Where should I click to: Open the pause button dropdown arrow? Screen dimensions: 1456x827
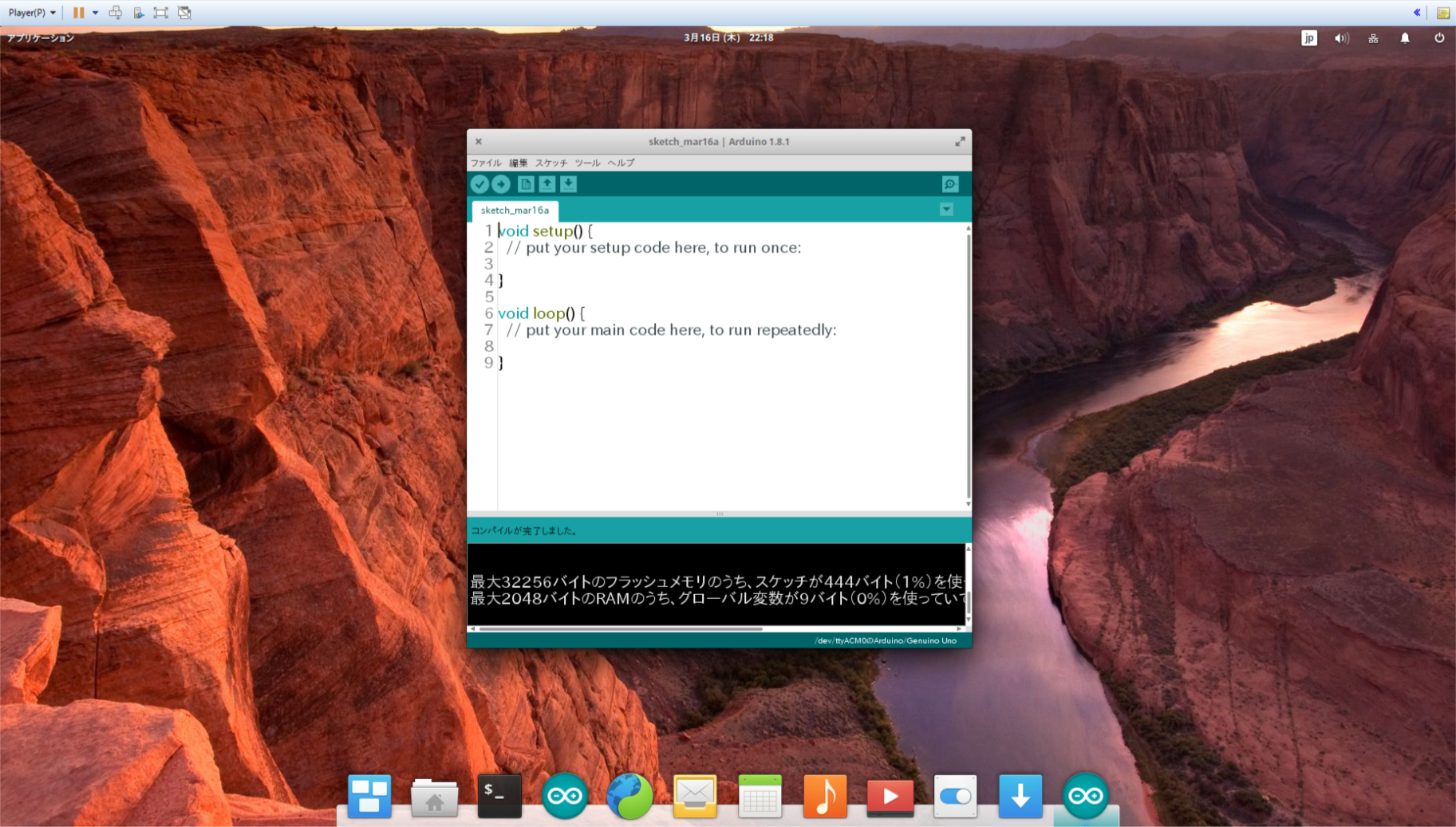[x=95, y=13]
